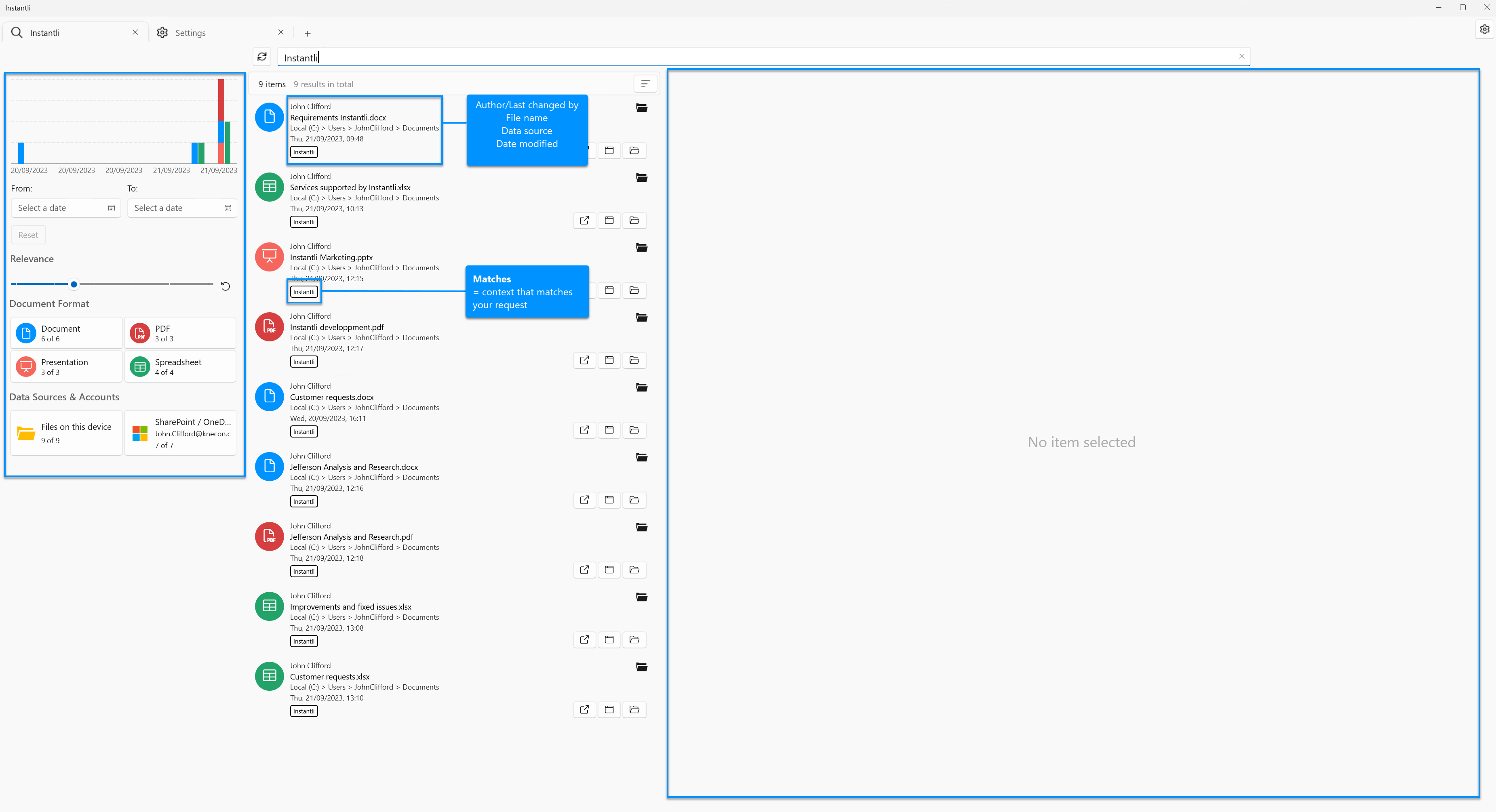This screenshot has height=812, width=1496.
Task: Open folder of Customer requests.docx
Action: click(634, 430)
